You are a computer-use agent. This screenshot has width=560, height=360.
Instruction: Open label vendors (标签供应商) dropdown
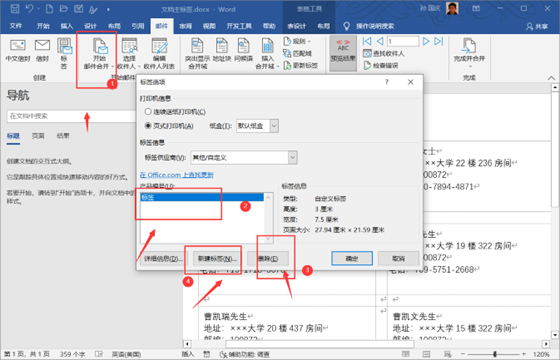pos(292,158)
